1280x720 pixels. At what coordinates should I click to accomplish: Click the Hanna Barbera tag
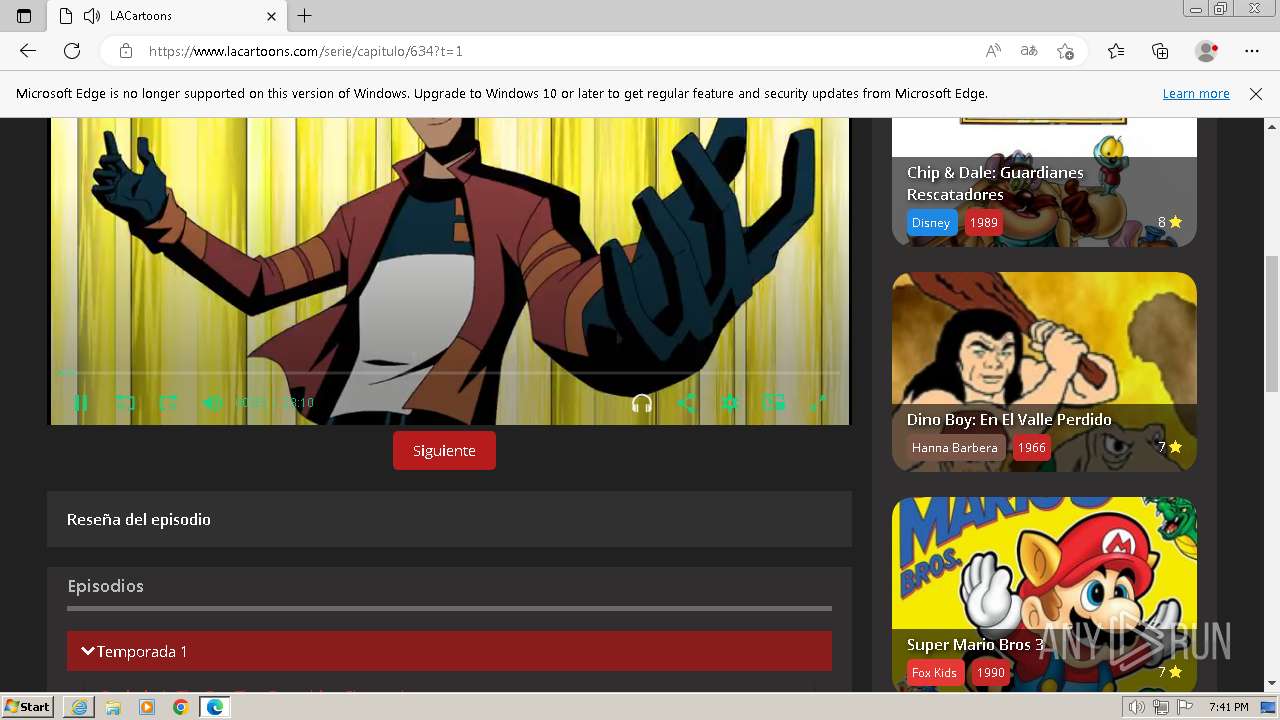coord(955,447)
